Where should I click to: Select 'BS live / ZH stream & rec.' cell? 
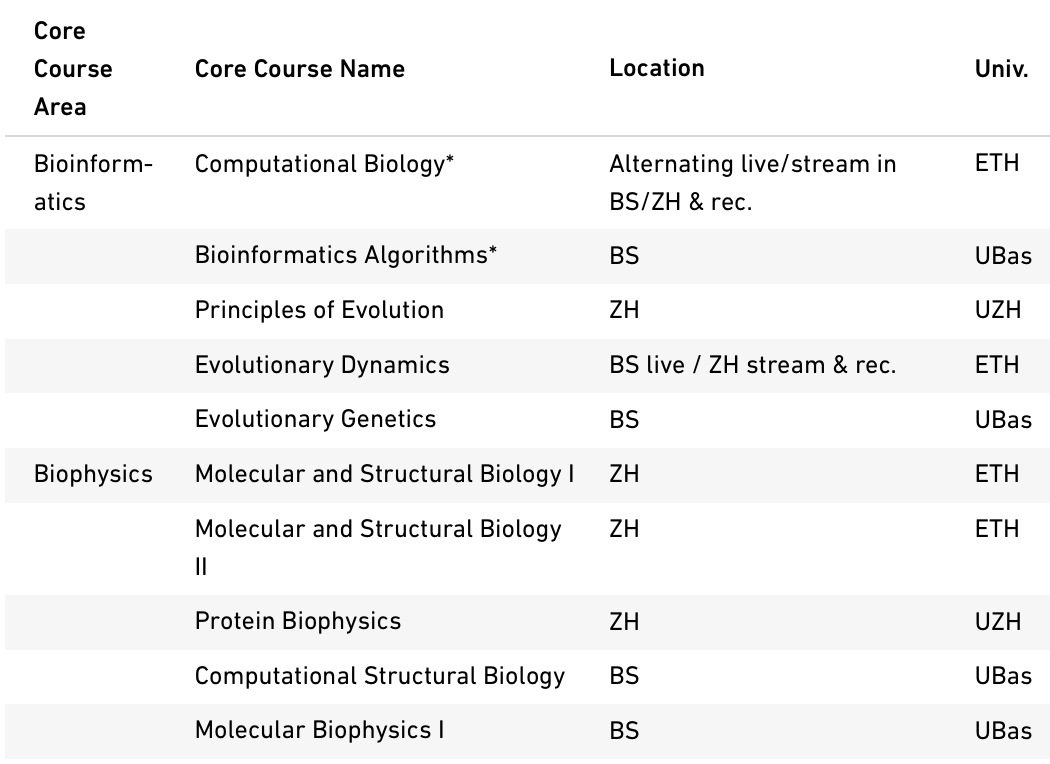coord(752,366)
